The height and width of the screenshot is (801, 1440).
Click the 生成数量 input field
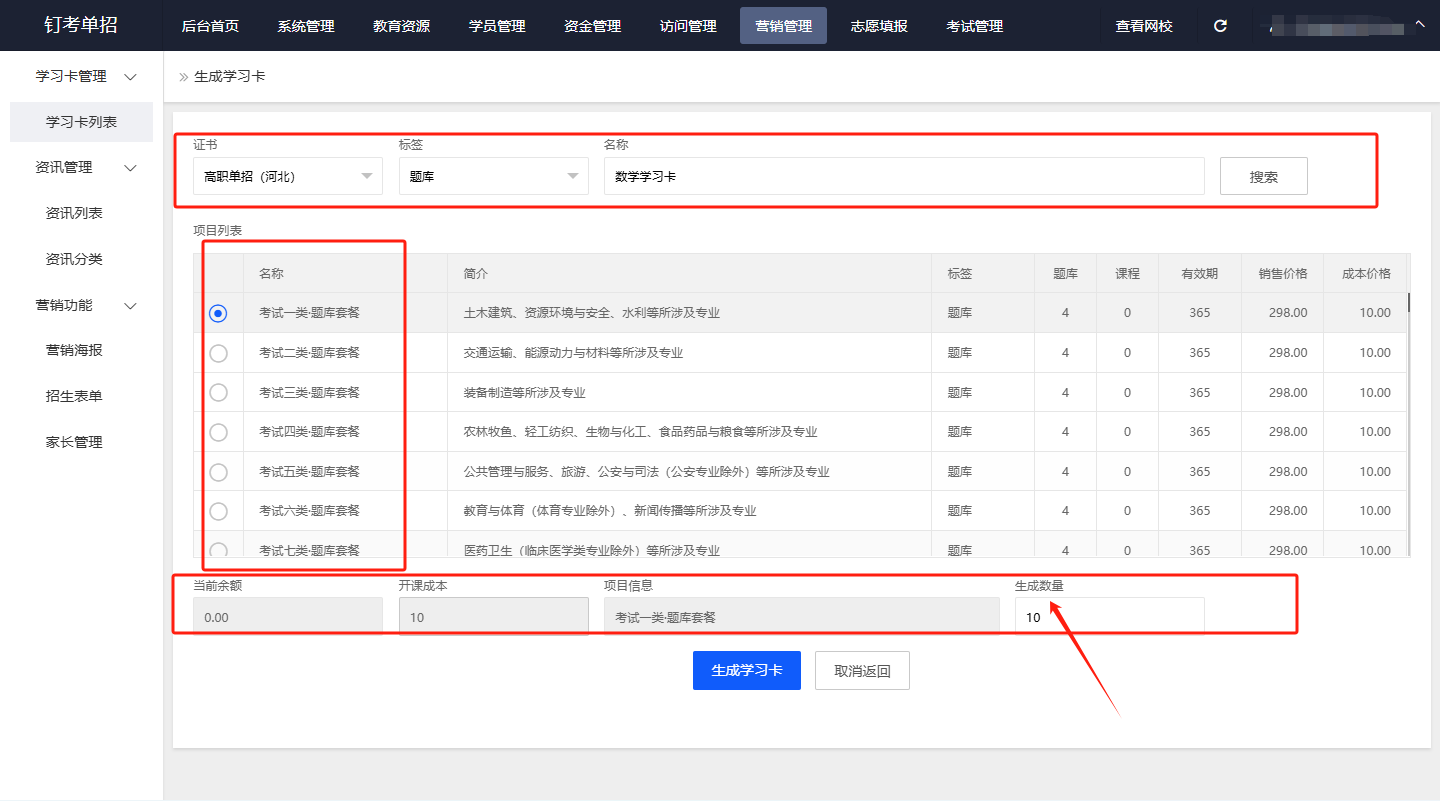click(x=1108, y=617)
